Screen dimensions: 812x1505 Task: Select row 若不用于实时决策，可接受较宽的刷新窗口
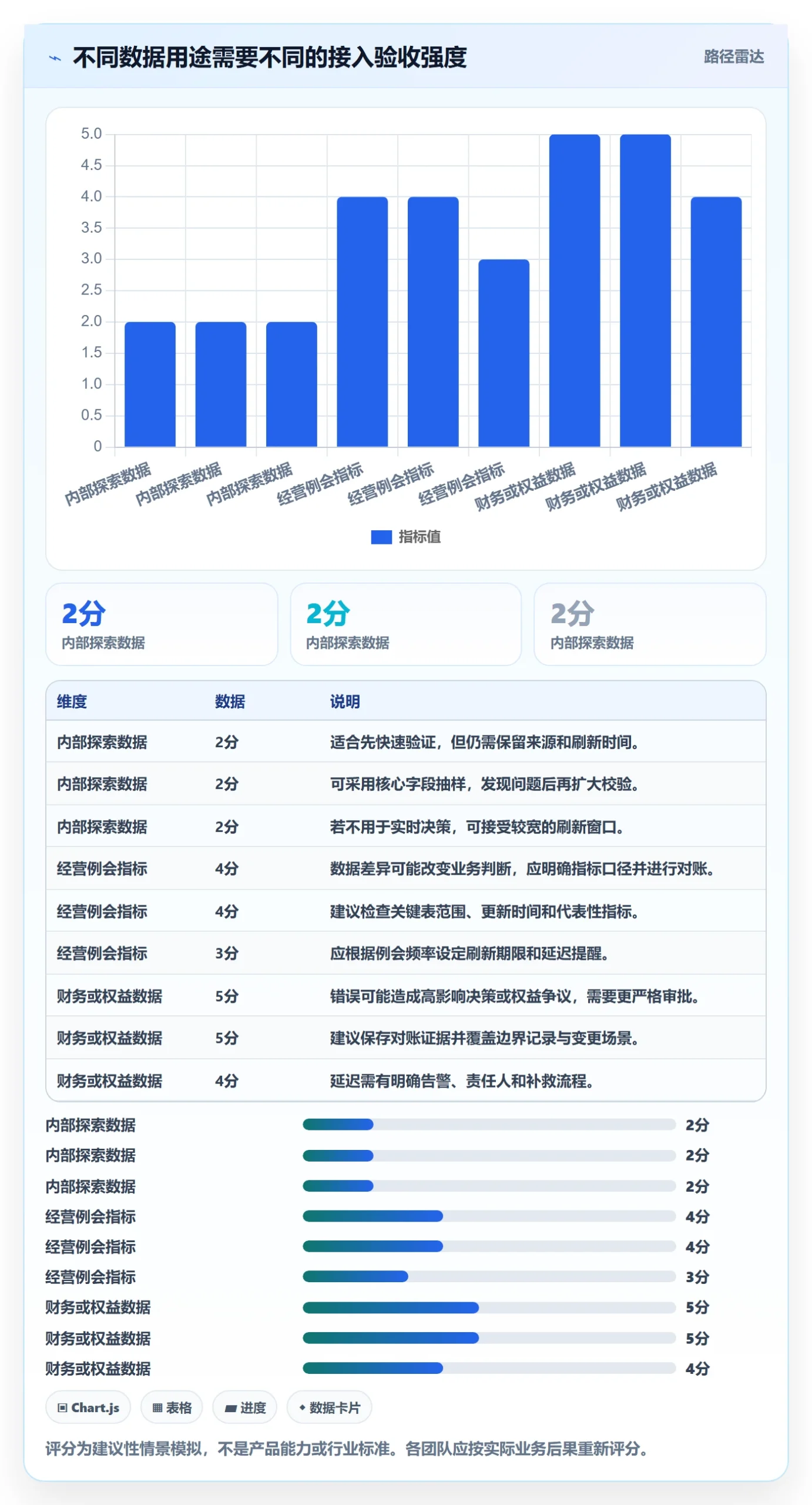click(406, 827)
